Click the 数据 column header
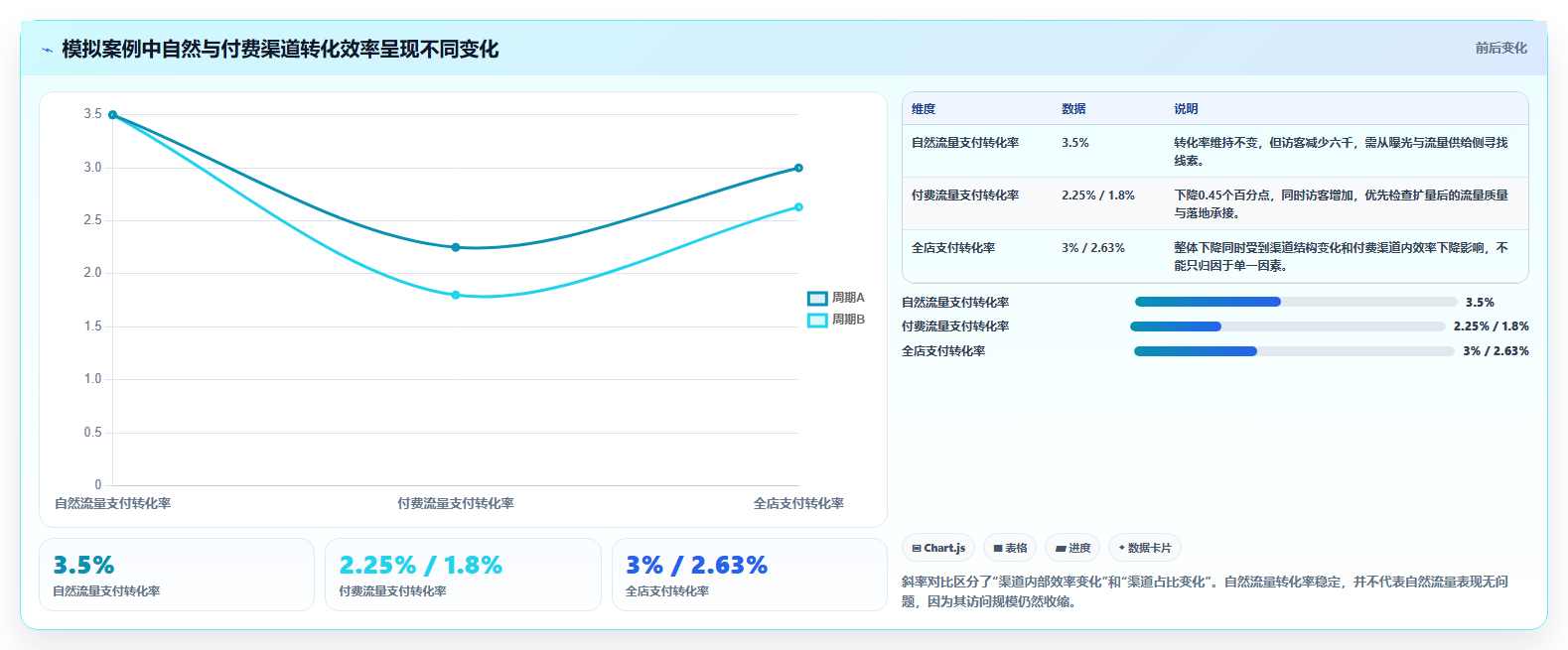Screen dimensions: 1568x650 [1073, 109]
